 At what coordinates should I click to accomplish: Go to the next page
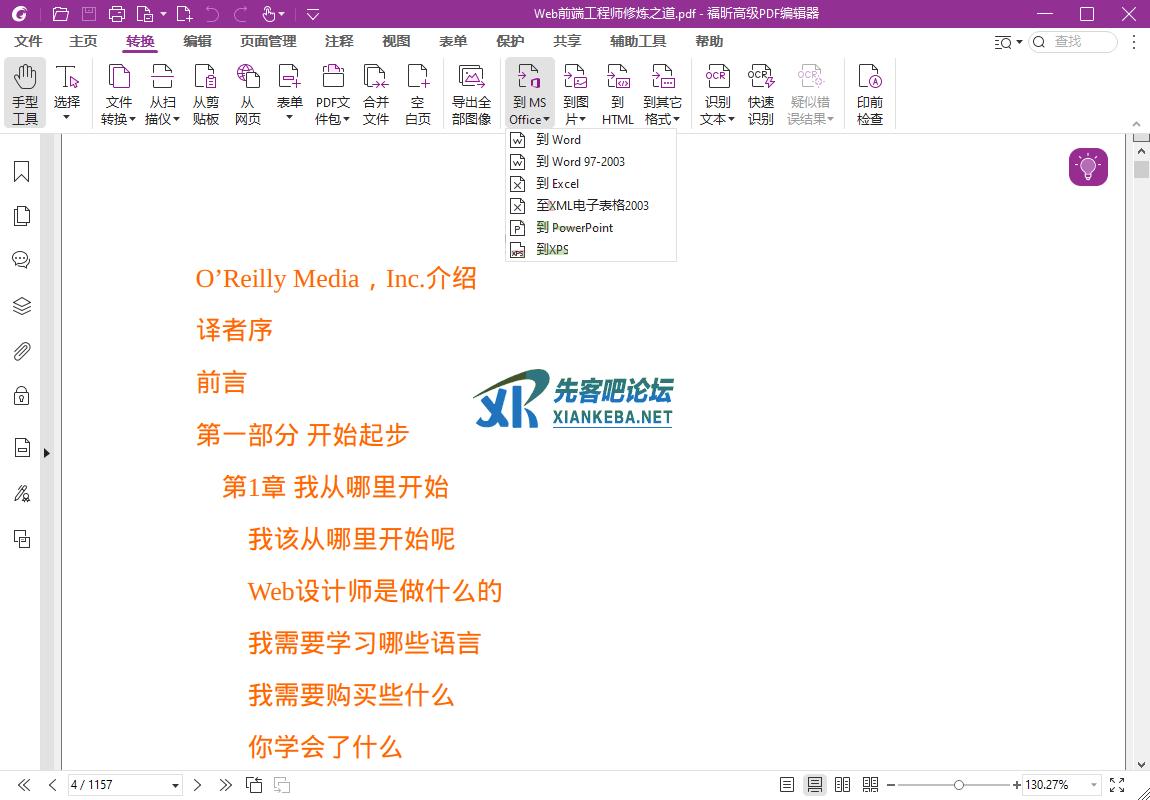(198, 785)
